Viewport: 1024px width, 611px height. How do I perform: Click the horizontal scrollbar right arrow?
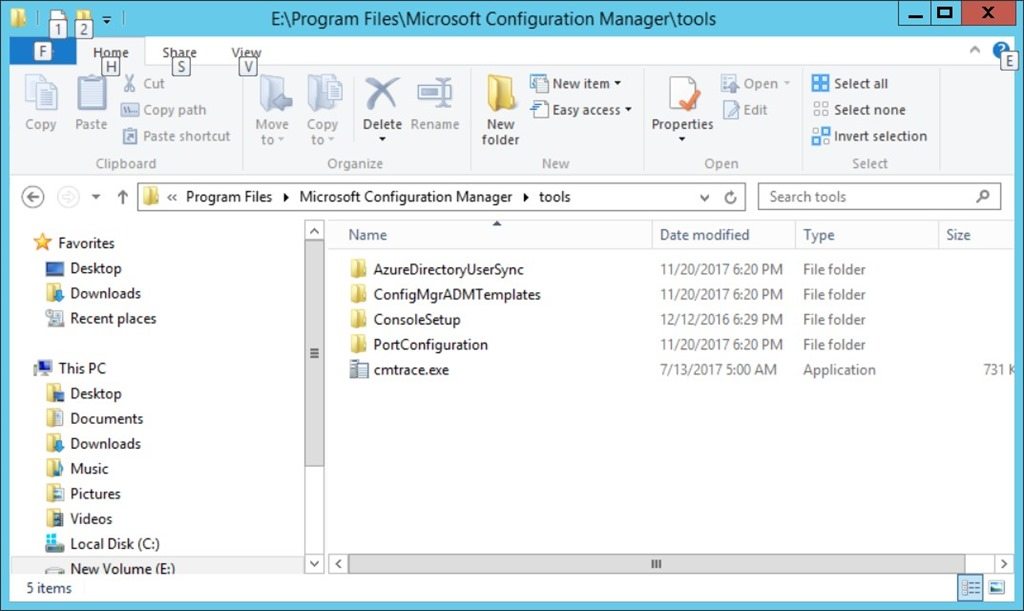tap(1004, 563)
